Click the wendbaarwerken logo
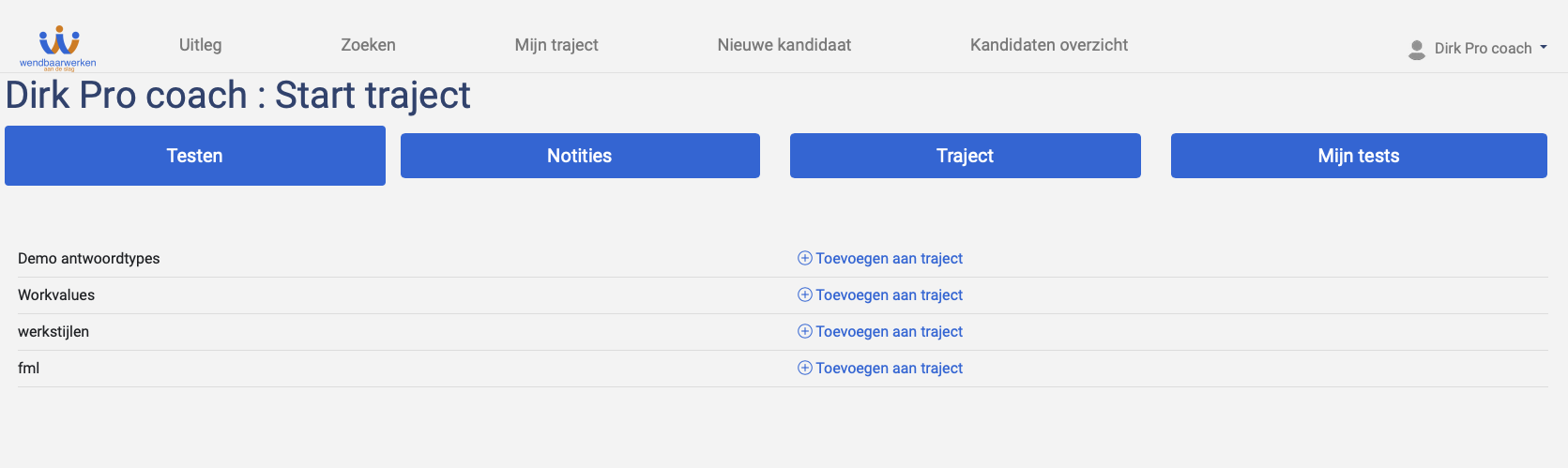The image size is (1568, 468). 58,48
